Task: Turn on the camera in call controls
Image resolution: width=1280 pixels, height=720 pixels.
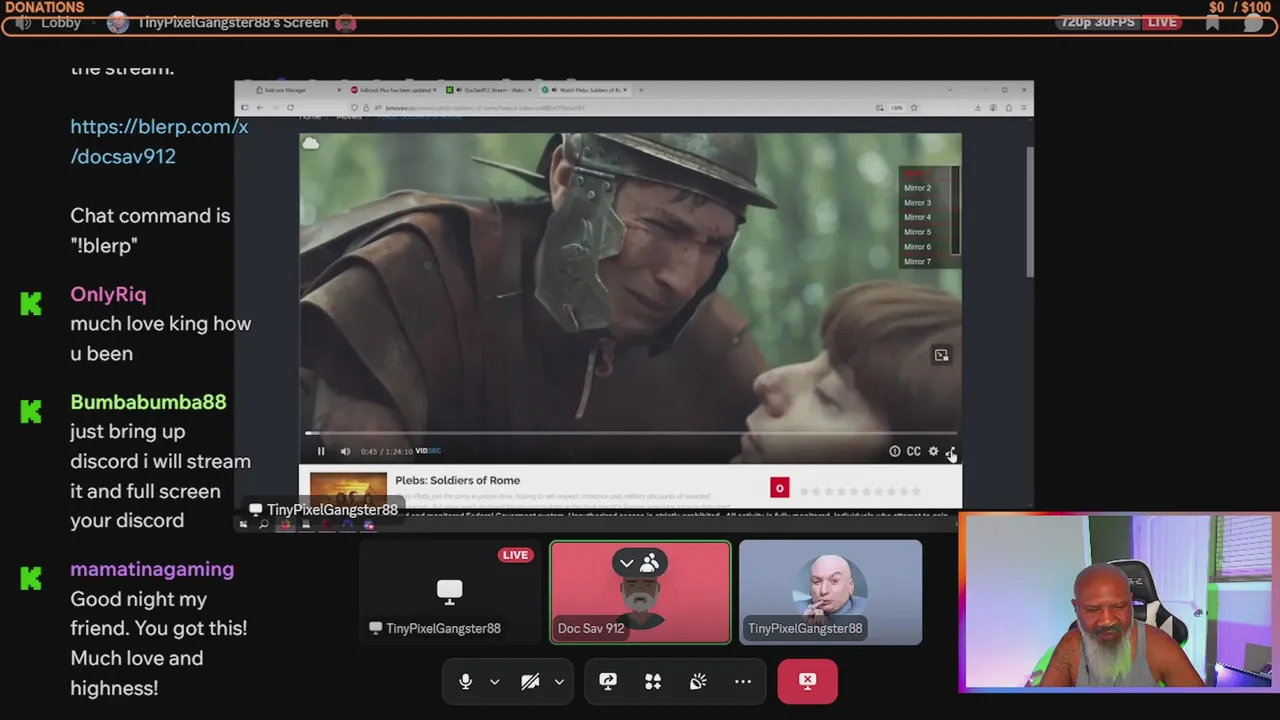Action: [530, 681]
